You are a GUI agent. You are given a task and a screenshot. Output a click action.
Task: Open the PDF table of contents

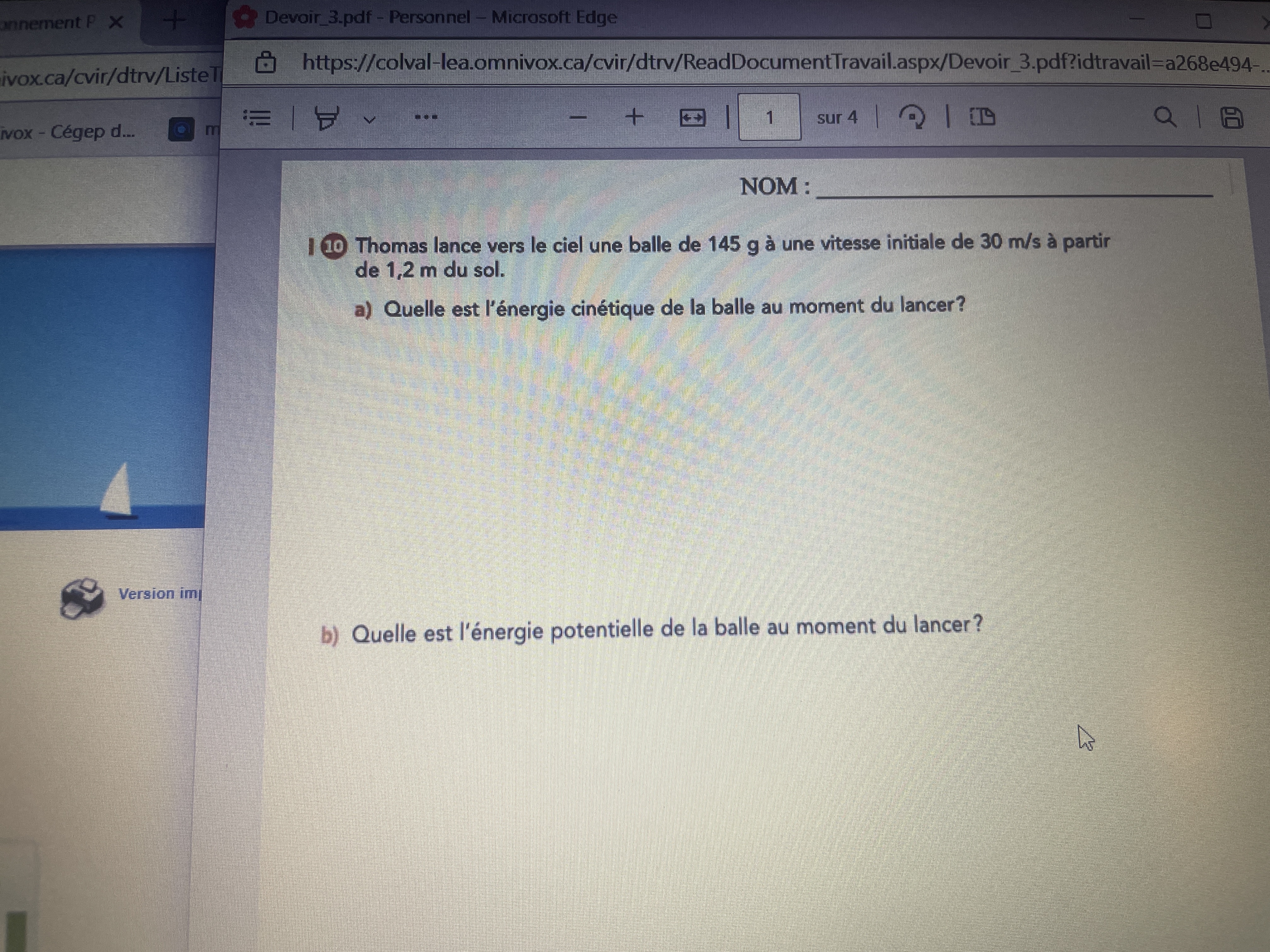tap(257, 118)
